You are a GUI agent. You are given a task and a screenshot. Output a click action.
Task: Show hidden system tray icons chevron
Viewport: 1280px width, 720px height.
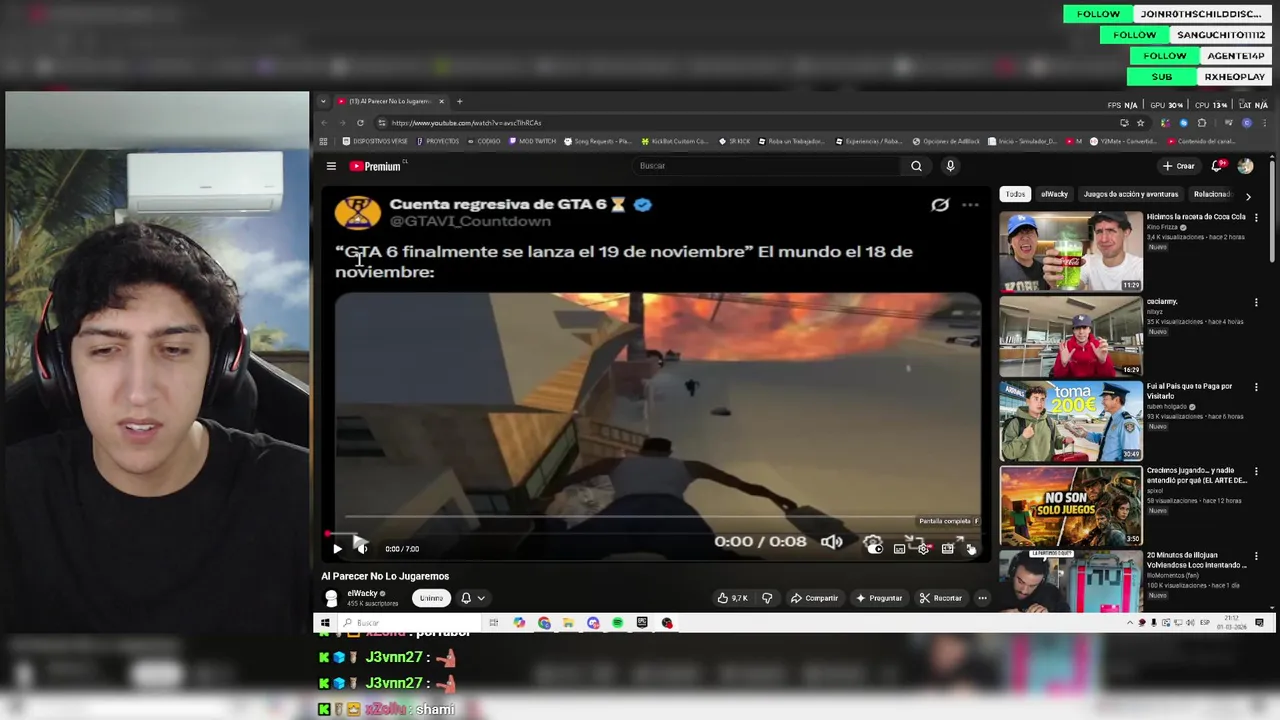click(1130, 623)
